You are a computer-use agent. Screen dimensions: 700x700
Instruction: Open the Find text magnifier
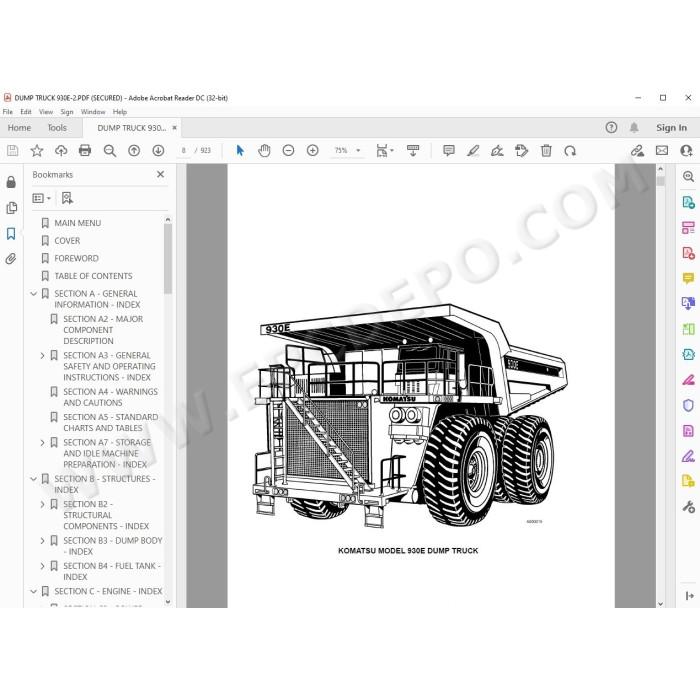(x=109, y=151)
